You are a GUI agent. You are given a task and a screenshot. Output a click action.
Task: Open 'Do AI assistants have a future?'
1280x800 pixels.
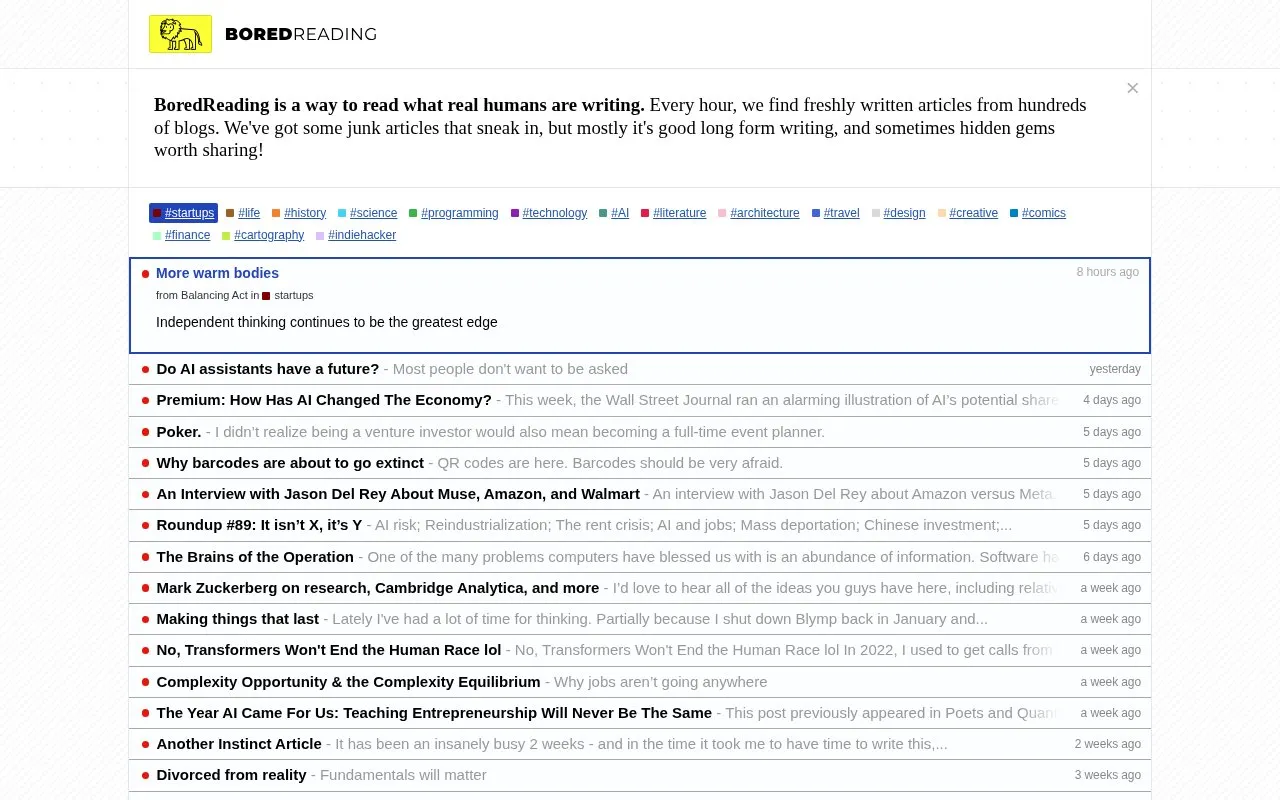(268, 369)
